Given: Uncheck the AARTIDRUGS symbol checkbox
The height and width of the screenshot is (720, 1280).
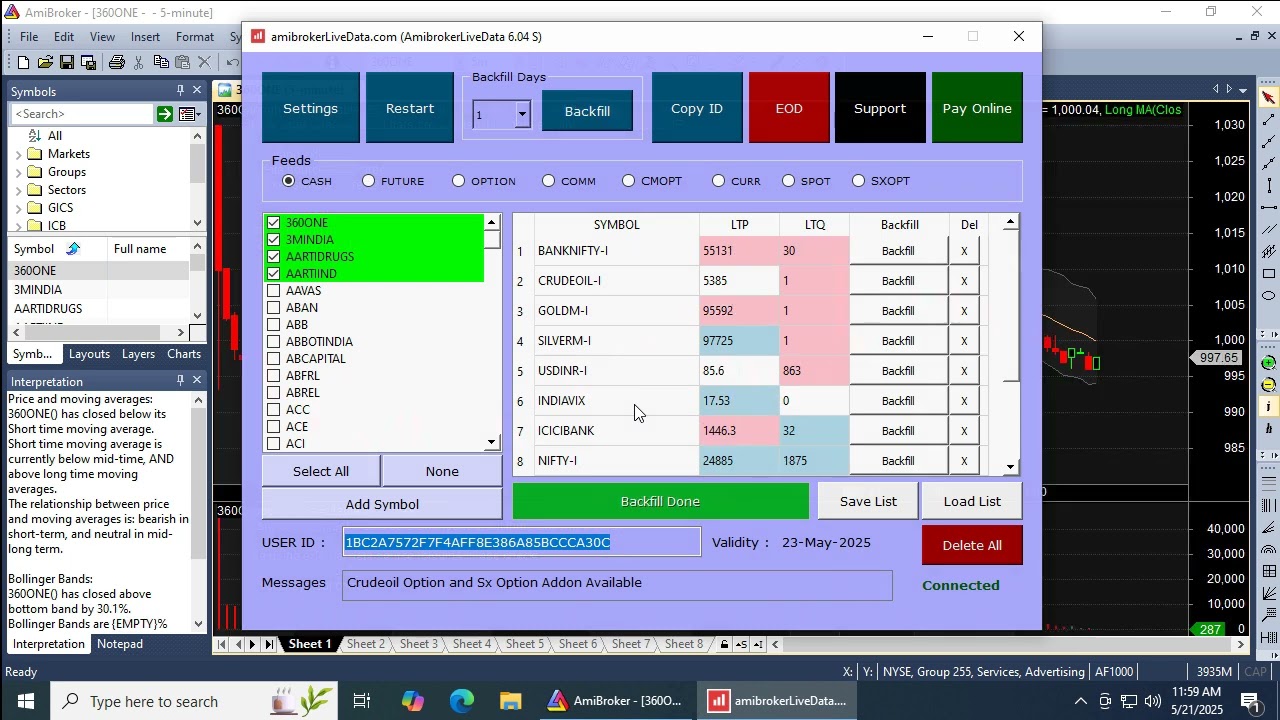Looking at the screenshot, I should coord(273,257).
